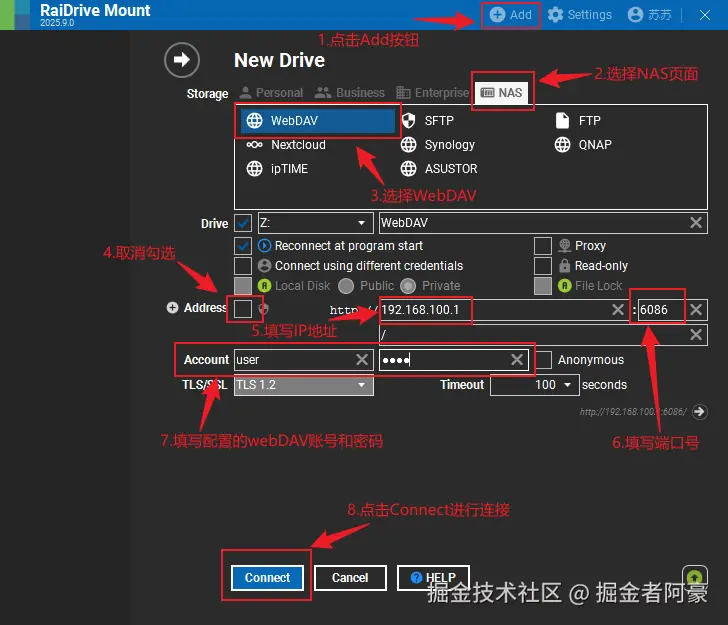The width and height of the screenshot is (728, 625).
Task: Select the Private radio button
Action: (408, 286)
